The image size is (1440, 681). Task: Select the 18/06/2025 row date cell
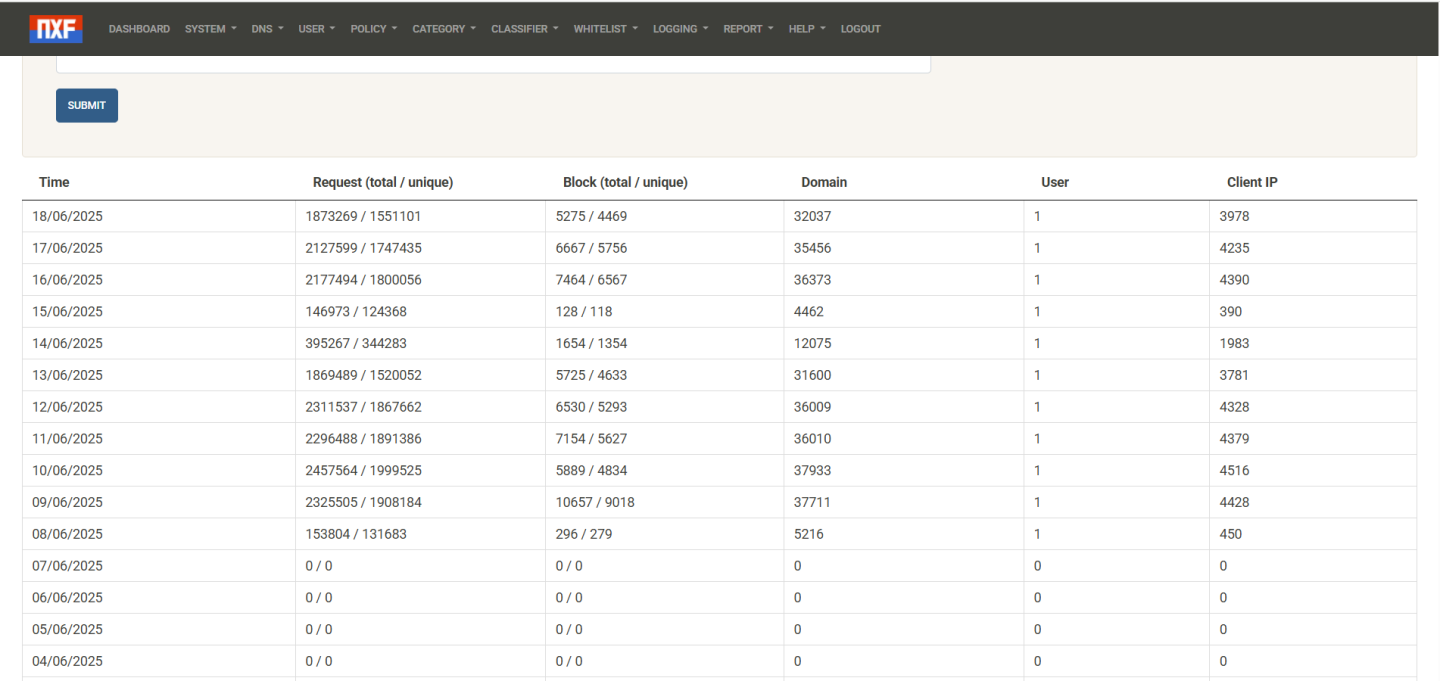coord(68,216)
